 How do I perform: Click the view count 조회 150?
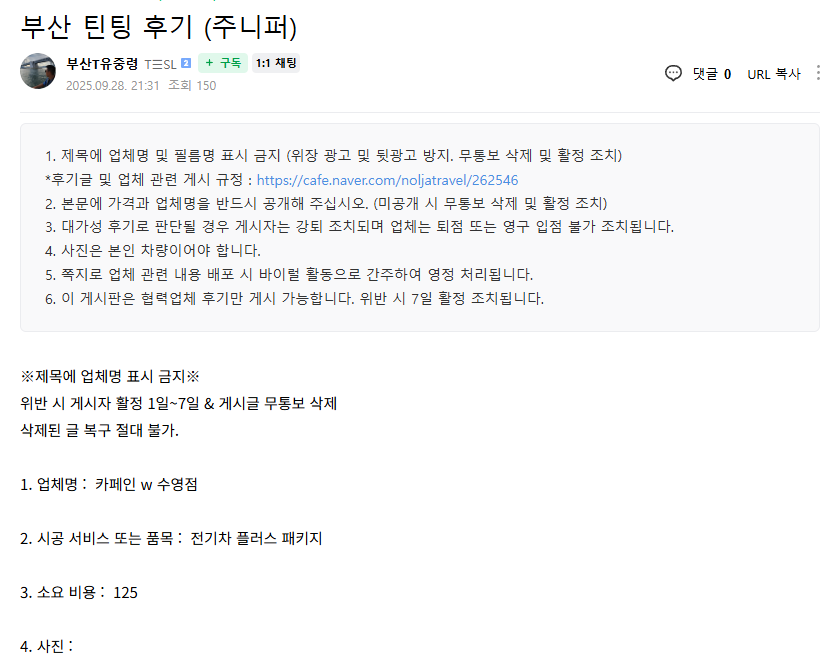192,86
